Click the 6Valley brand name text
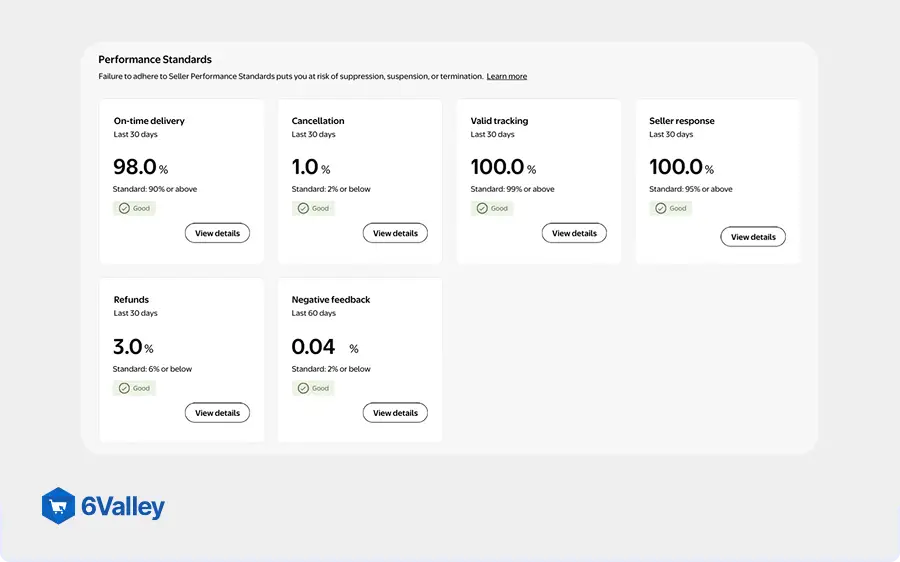Screen dimensions: 900x562 [x=123, y=506]
